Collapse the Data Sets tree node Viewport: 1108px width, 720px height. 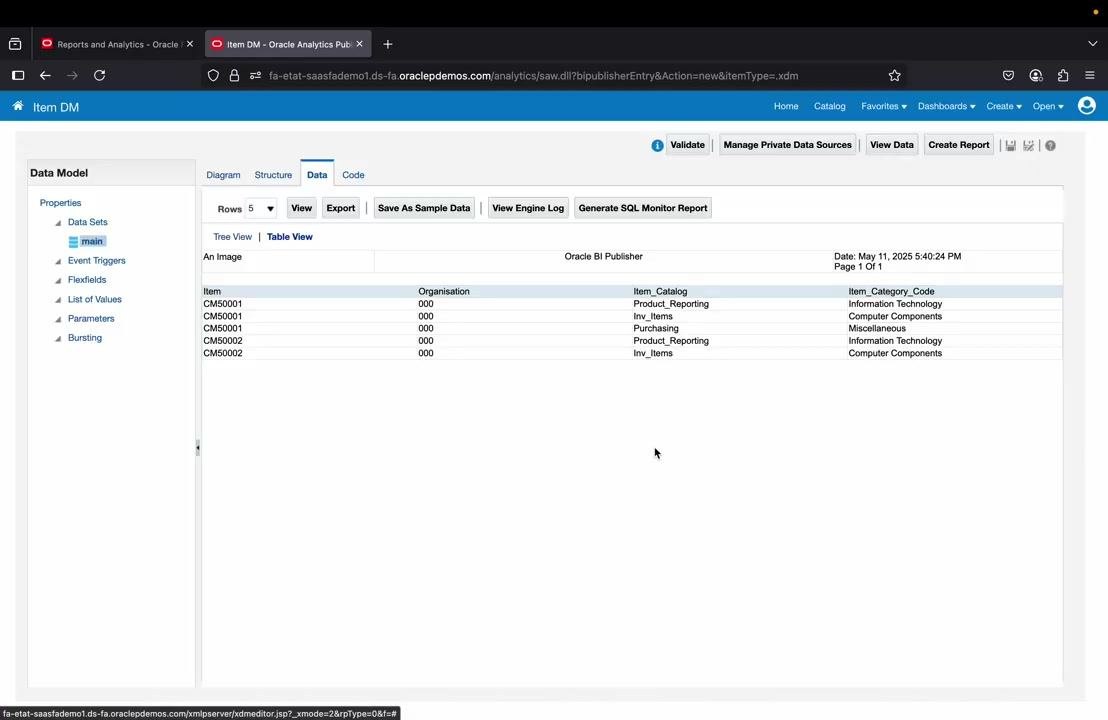[58, 223]
